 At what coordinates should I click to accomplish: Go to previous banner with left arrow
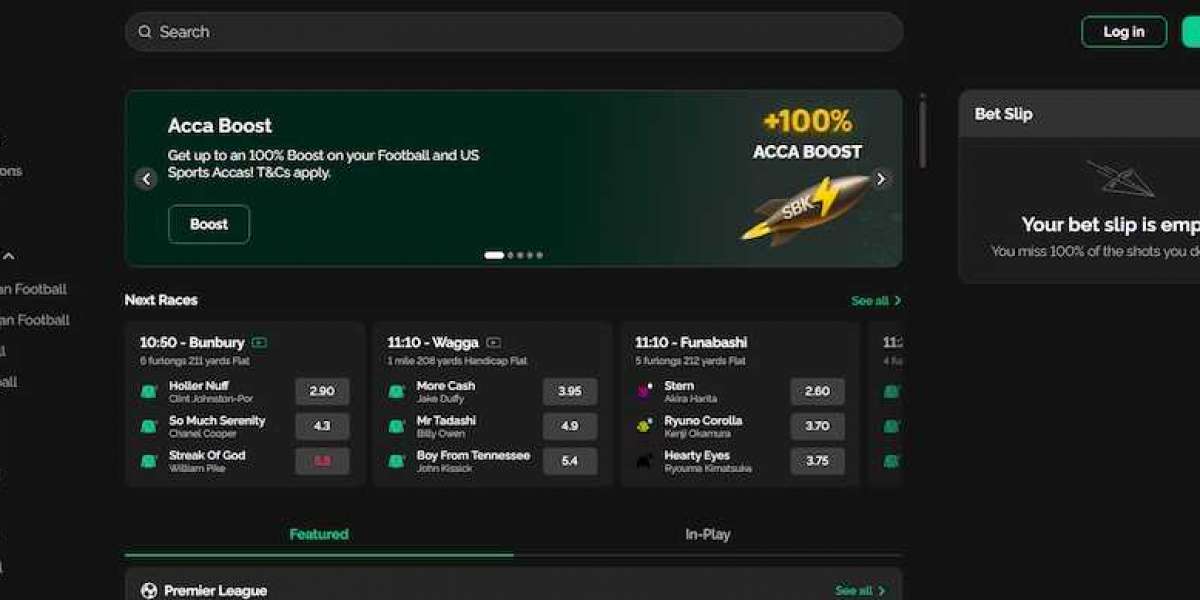tap(147, 179)
